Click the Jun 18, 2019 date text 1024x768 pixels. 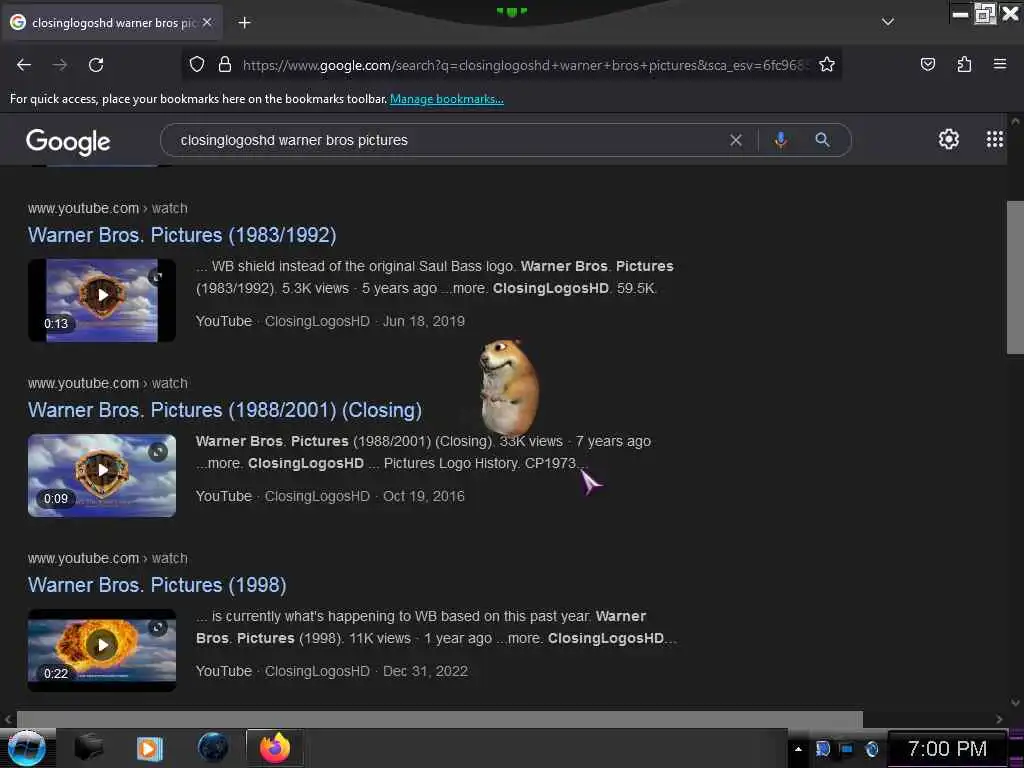click(424, 321)
